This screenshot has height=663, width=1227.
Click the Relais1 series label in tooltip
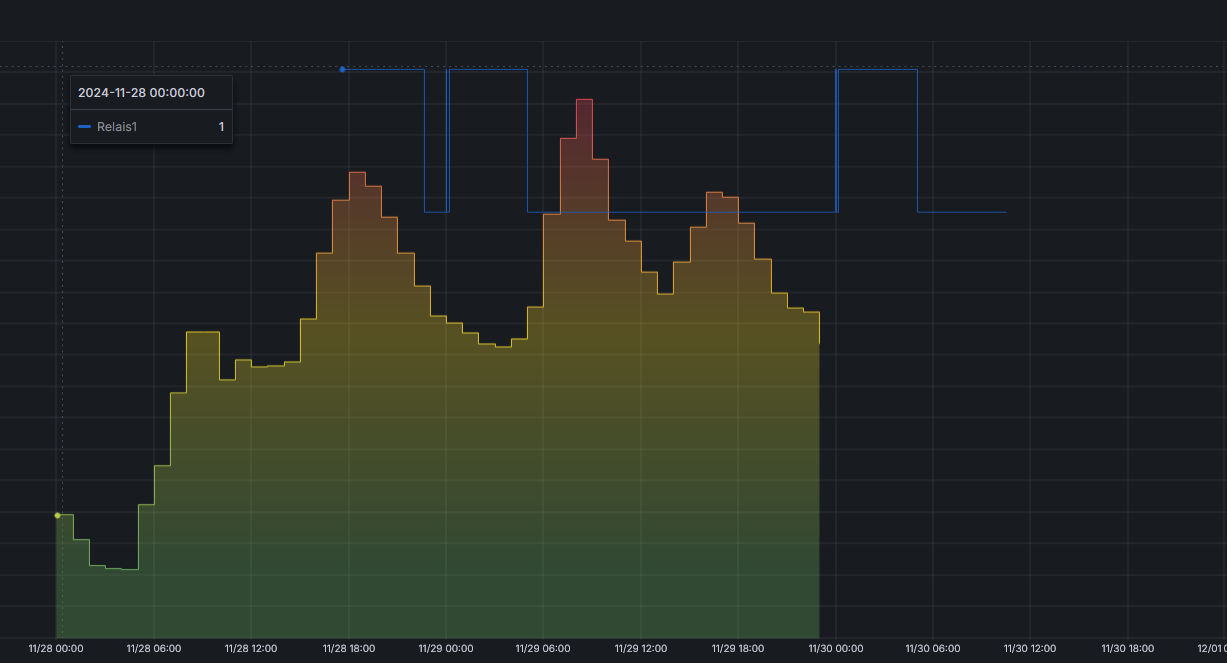click(x=117, y=127)
